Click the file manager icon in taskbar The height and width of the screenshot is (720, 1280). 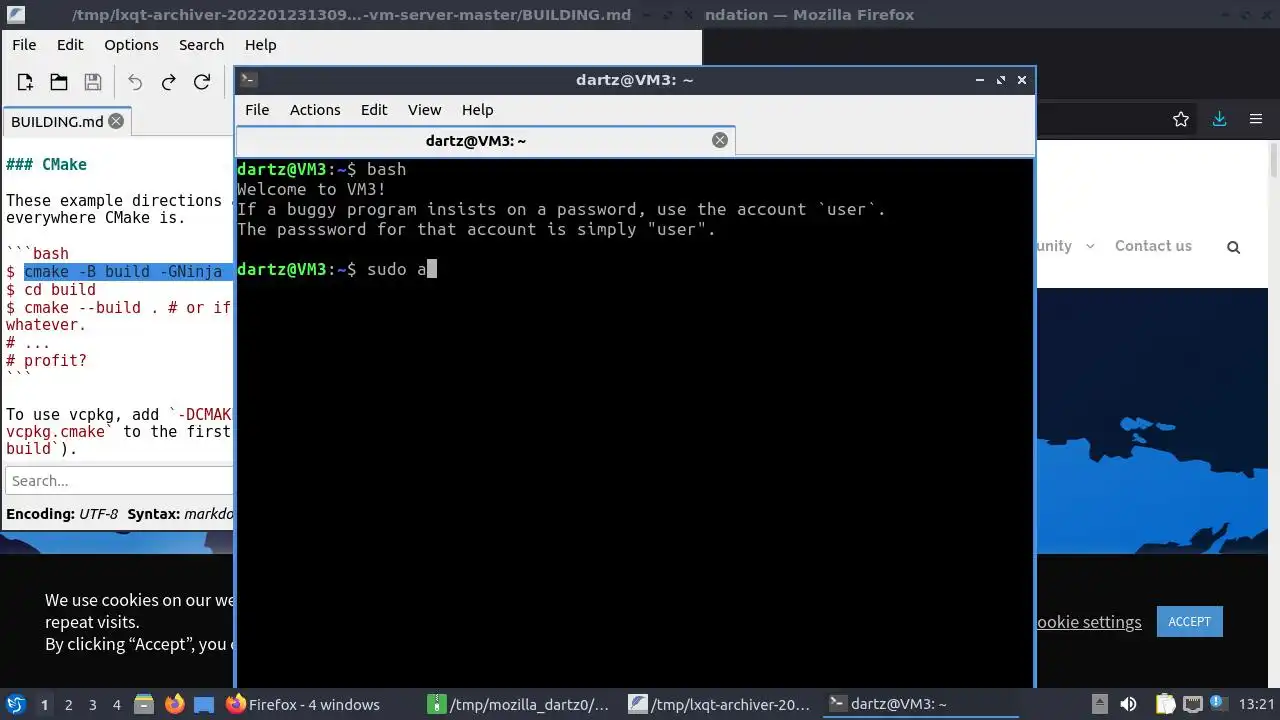(x=142, y=704)
